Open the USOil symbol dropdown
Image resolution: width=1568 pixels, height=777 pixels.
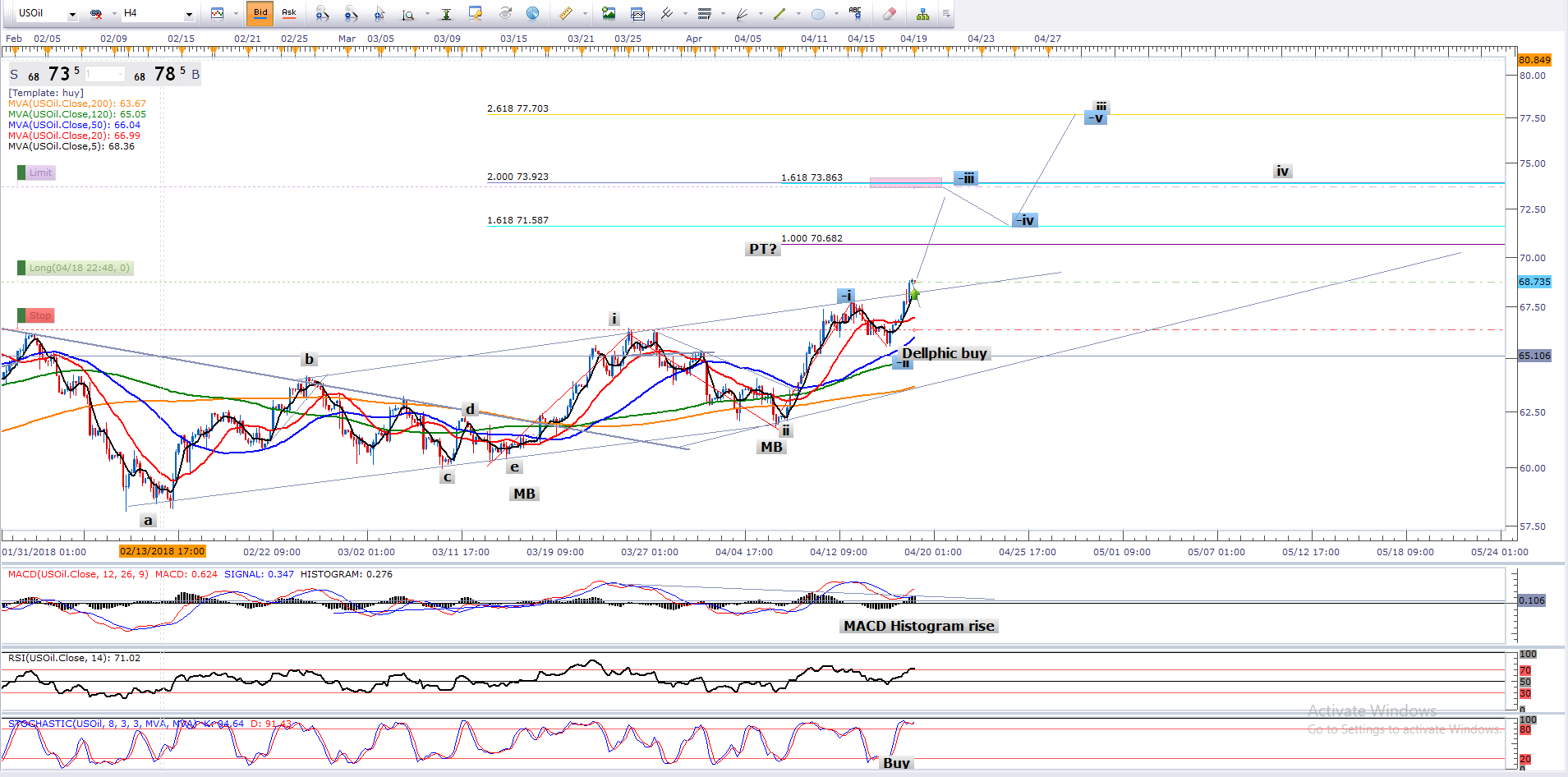[72, 14]
